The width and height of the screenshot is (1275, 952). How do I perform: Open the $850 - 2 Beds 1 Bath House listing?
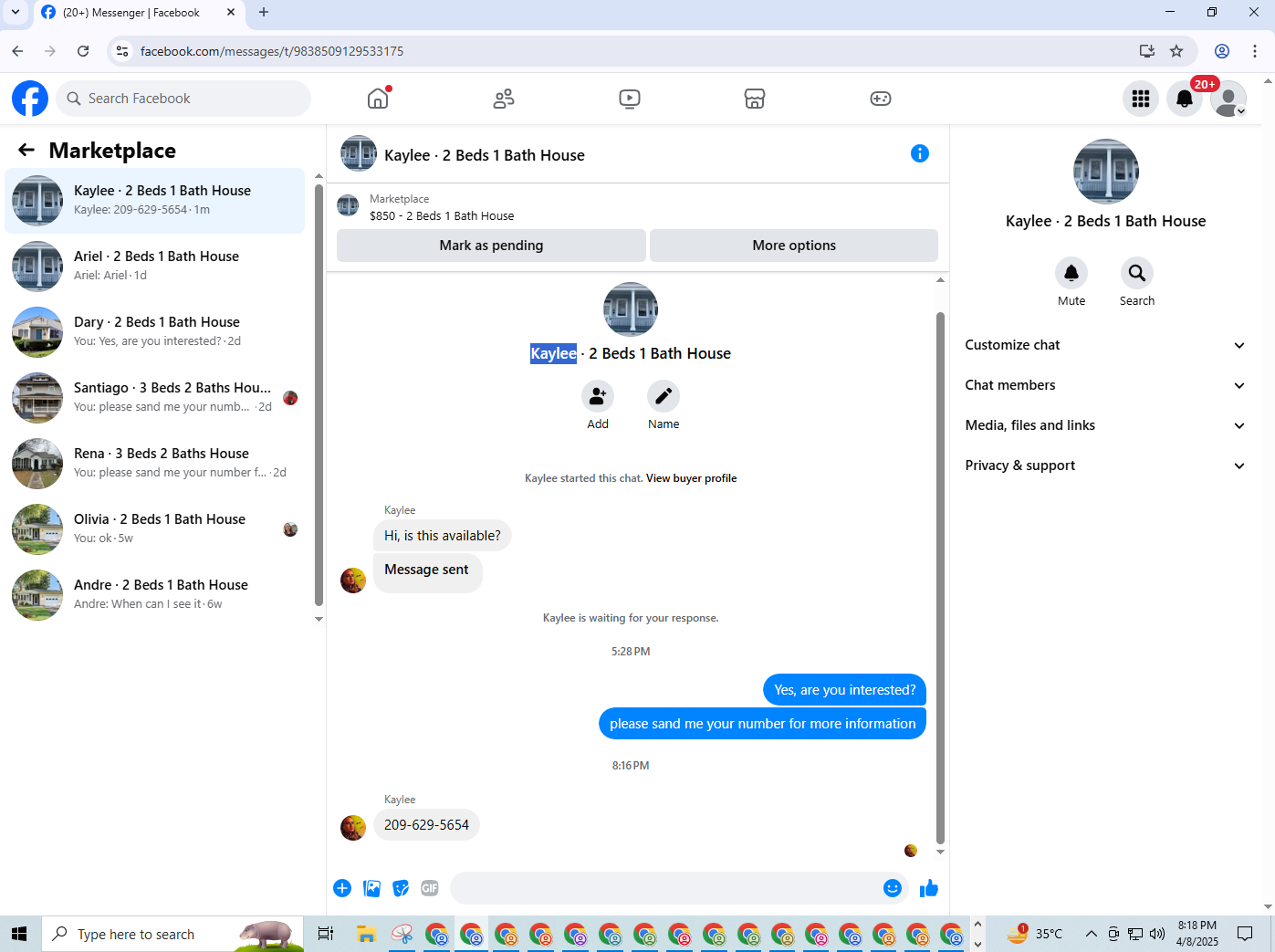pos(442,216)
